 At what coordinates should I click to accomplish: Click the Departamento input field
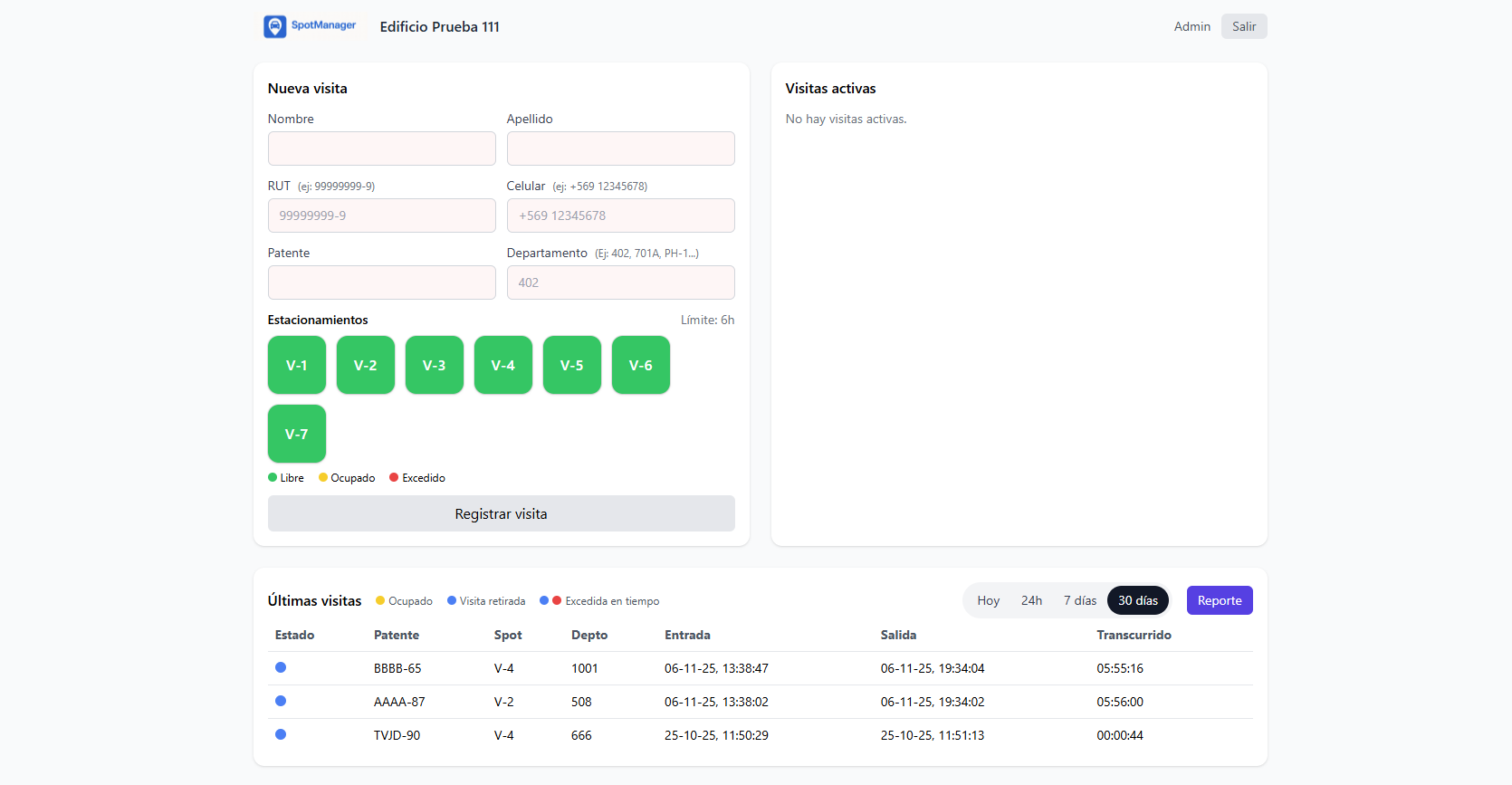620,282
